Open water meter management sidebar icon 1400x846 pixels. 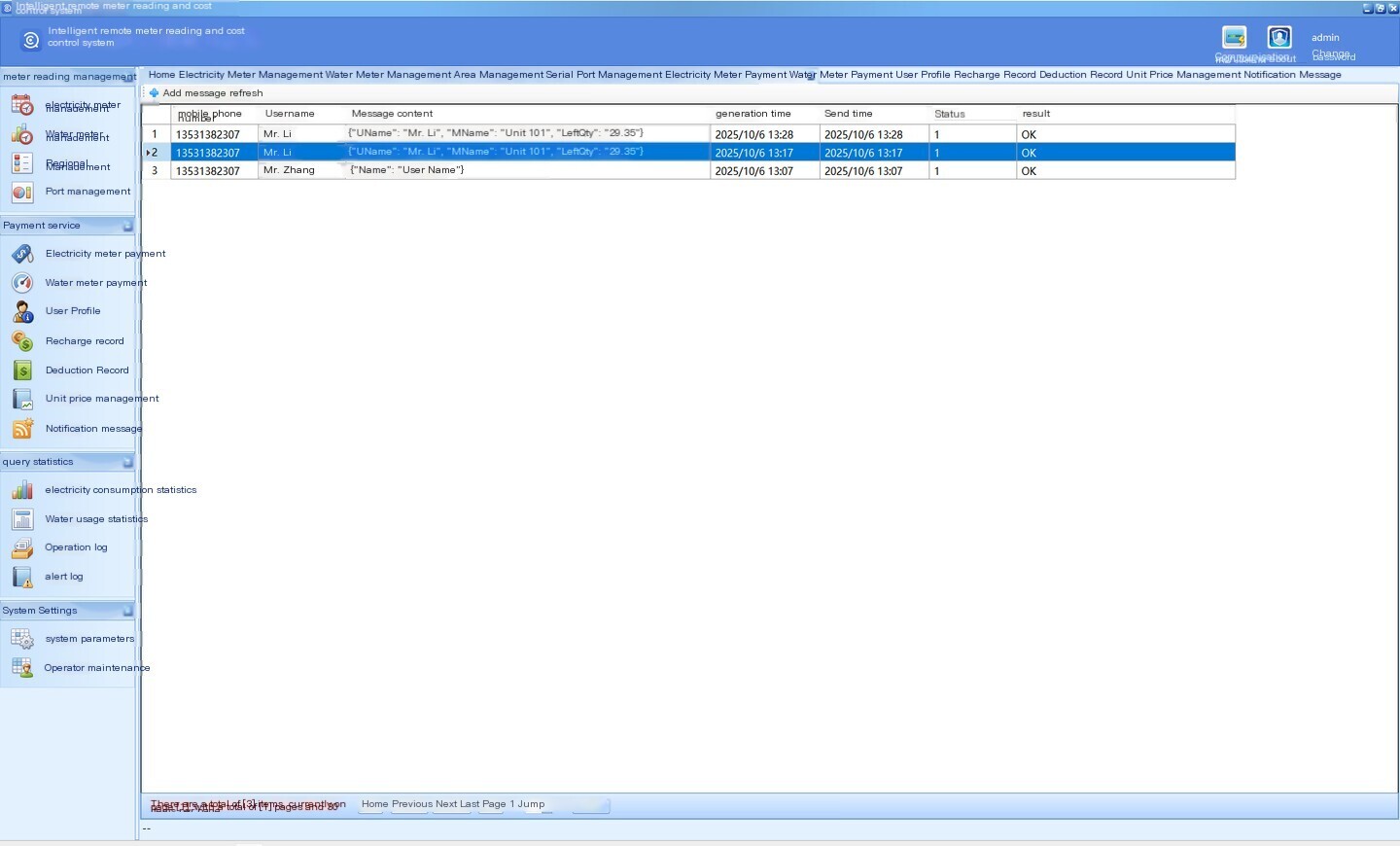click(x=22, y=135)
